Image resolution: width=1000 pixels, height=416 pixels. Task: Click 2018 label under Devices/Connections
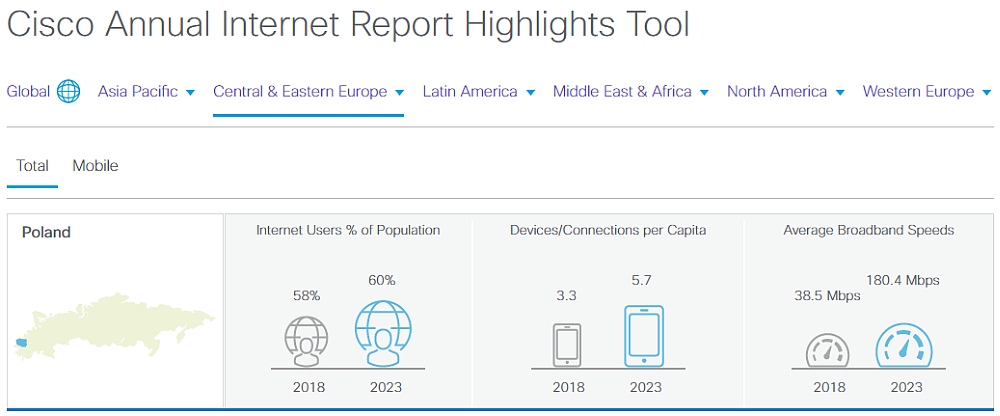(568, 387)
